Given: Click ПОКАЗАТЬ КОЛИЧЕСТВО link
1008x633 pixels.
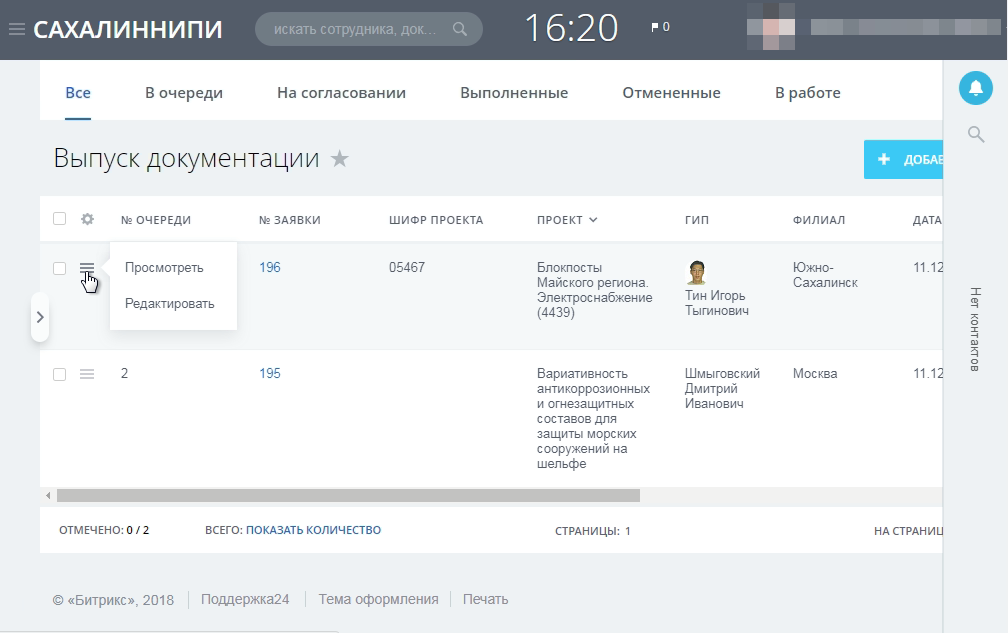Looking at the screenshot, I should [313, 530].
